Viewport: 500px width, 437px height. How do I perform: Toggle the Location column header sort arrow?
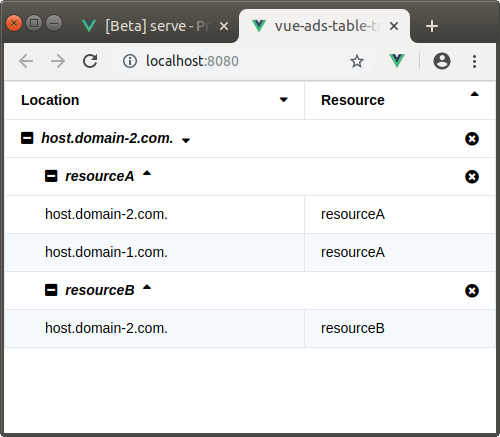[283, 100]
